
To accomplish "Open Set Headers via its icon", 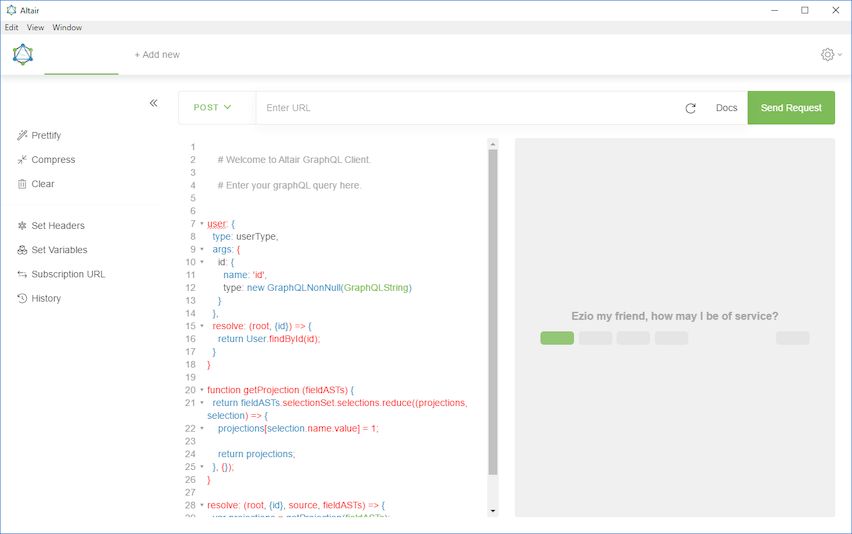I will 22,226.
